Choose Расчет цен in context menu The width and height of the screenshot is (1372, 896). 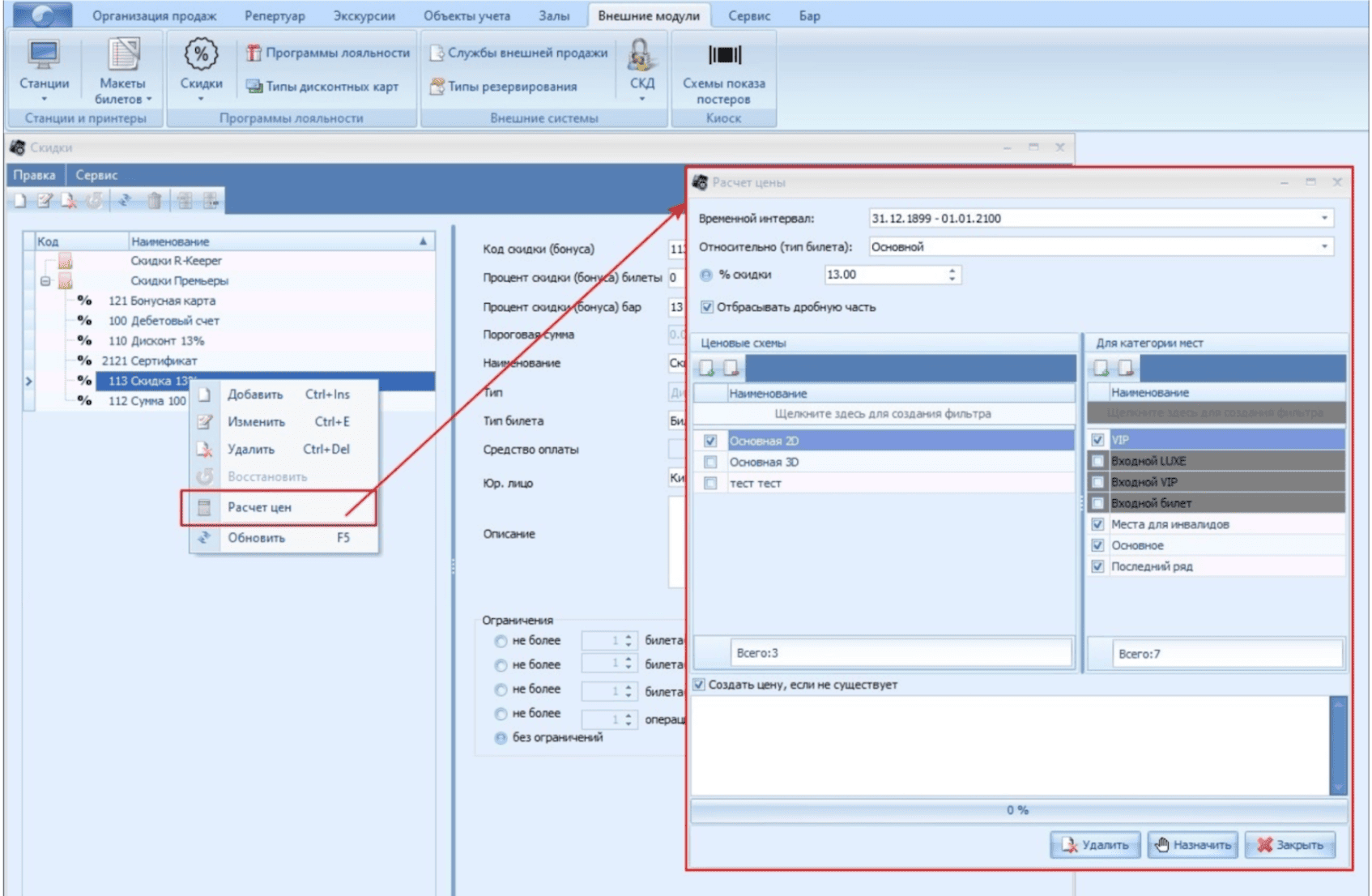point(259,507)
